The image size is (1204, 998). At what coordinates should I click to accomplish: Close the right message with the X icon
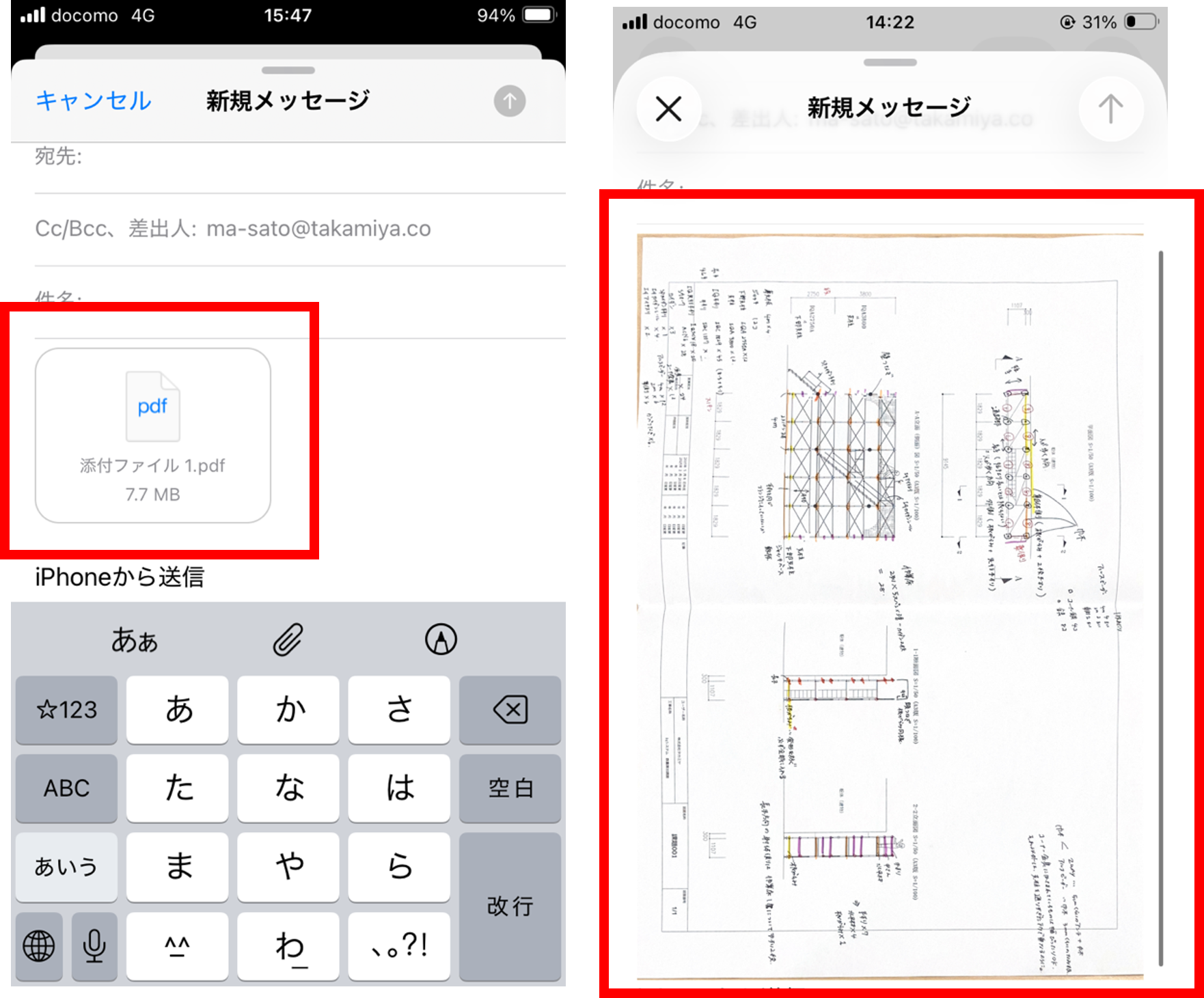pyautogui.click(x=667, y=109)
